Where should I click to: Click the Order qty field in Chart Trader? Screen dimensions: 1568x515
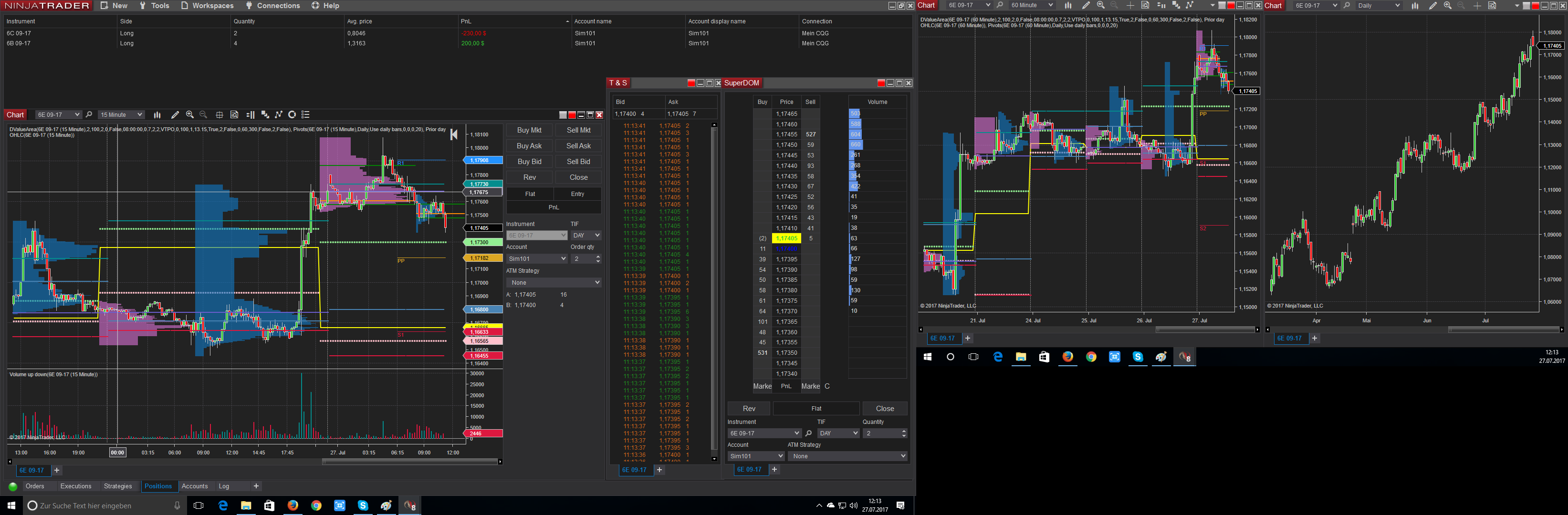[585, 259]
